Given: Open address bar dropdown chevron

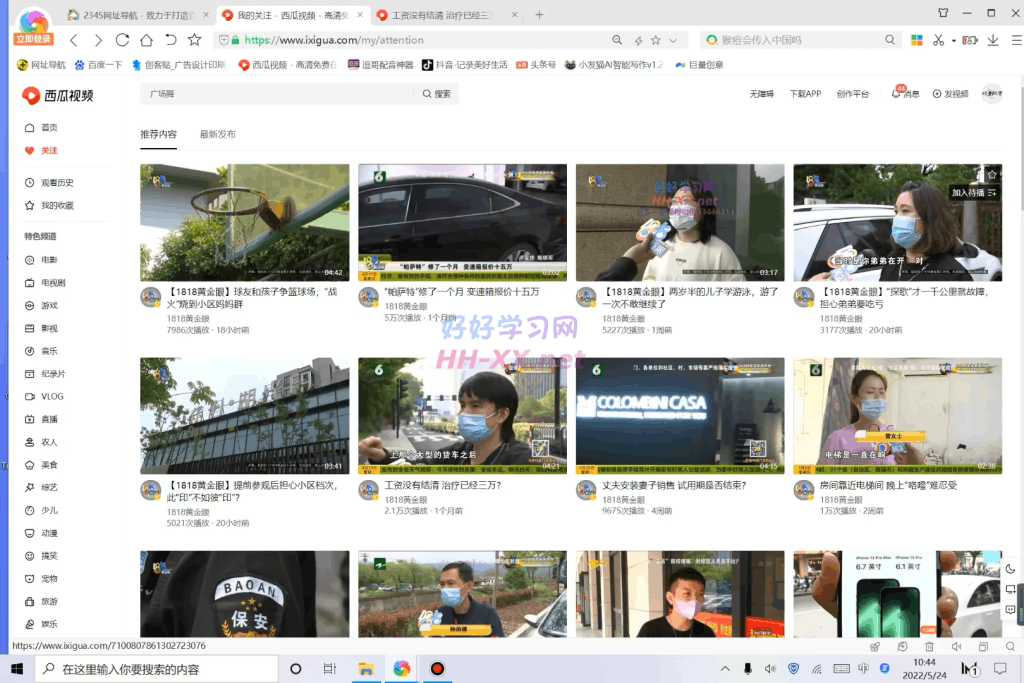Looking at the screenshot, I should point(673,40).
